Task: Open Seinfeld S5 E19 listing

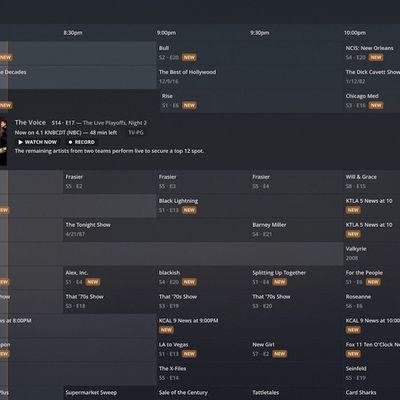Action: [372, 374]
